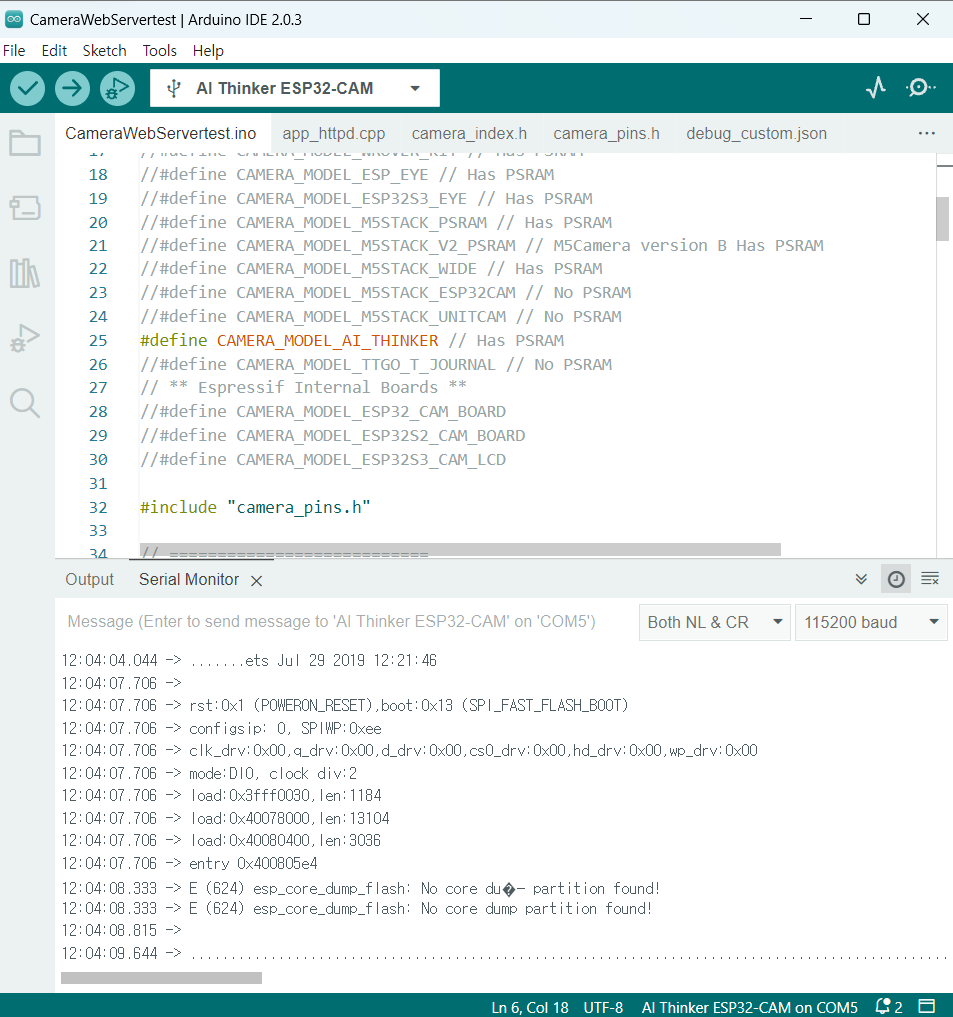This screenshot has width=953, height=1017.
Task: Open the 115200 baud dropdown
Action: click(x=870, y=622)
